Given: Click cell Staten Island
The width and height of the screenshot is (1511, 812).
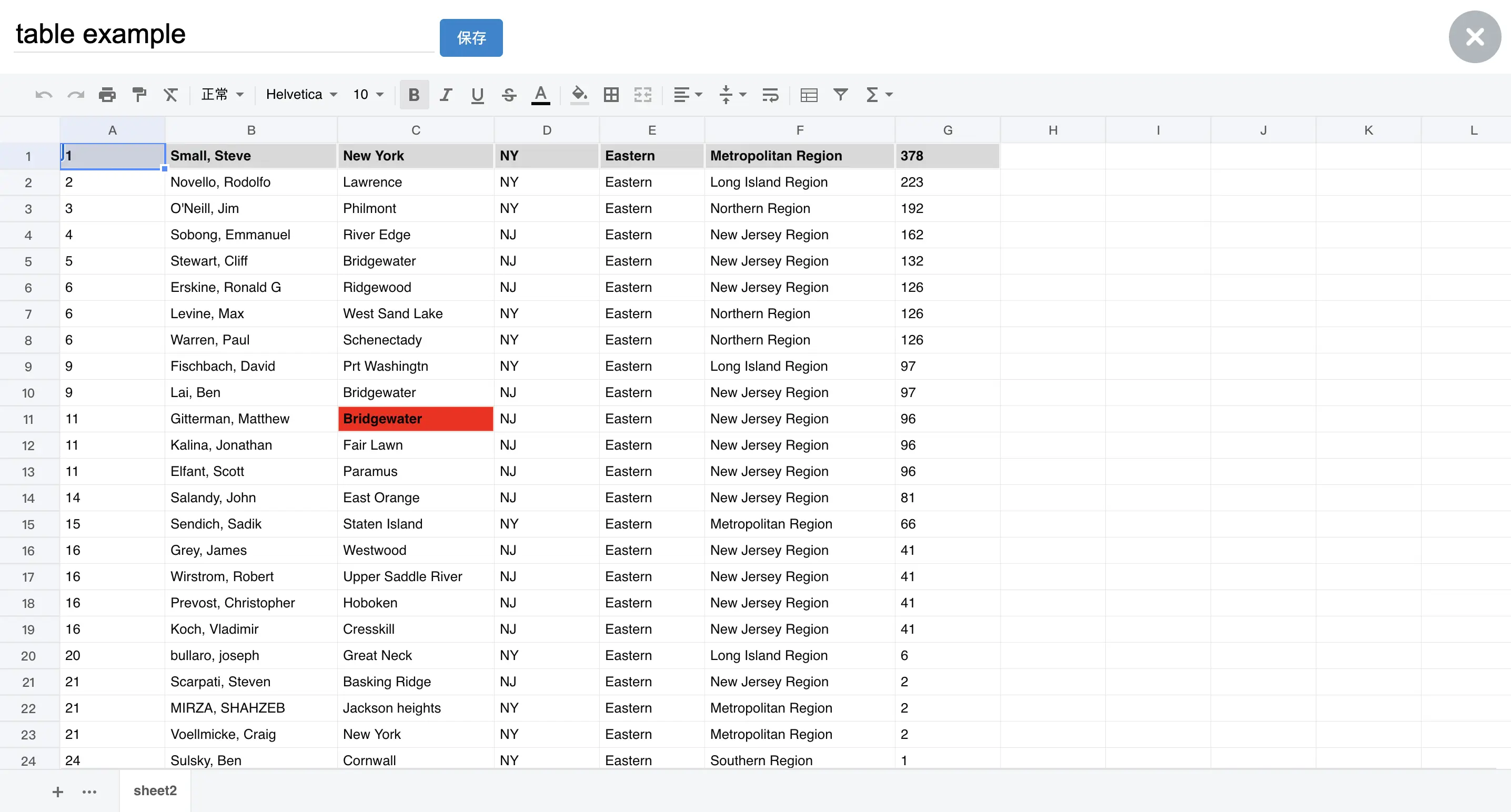Looking at the screenshot, I should 416,524.
